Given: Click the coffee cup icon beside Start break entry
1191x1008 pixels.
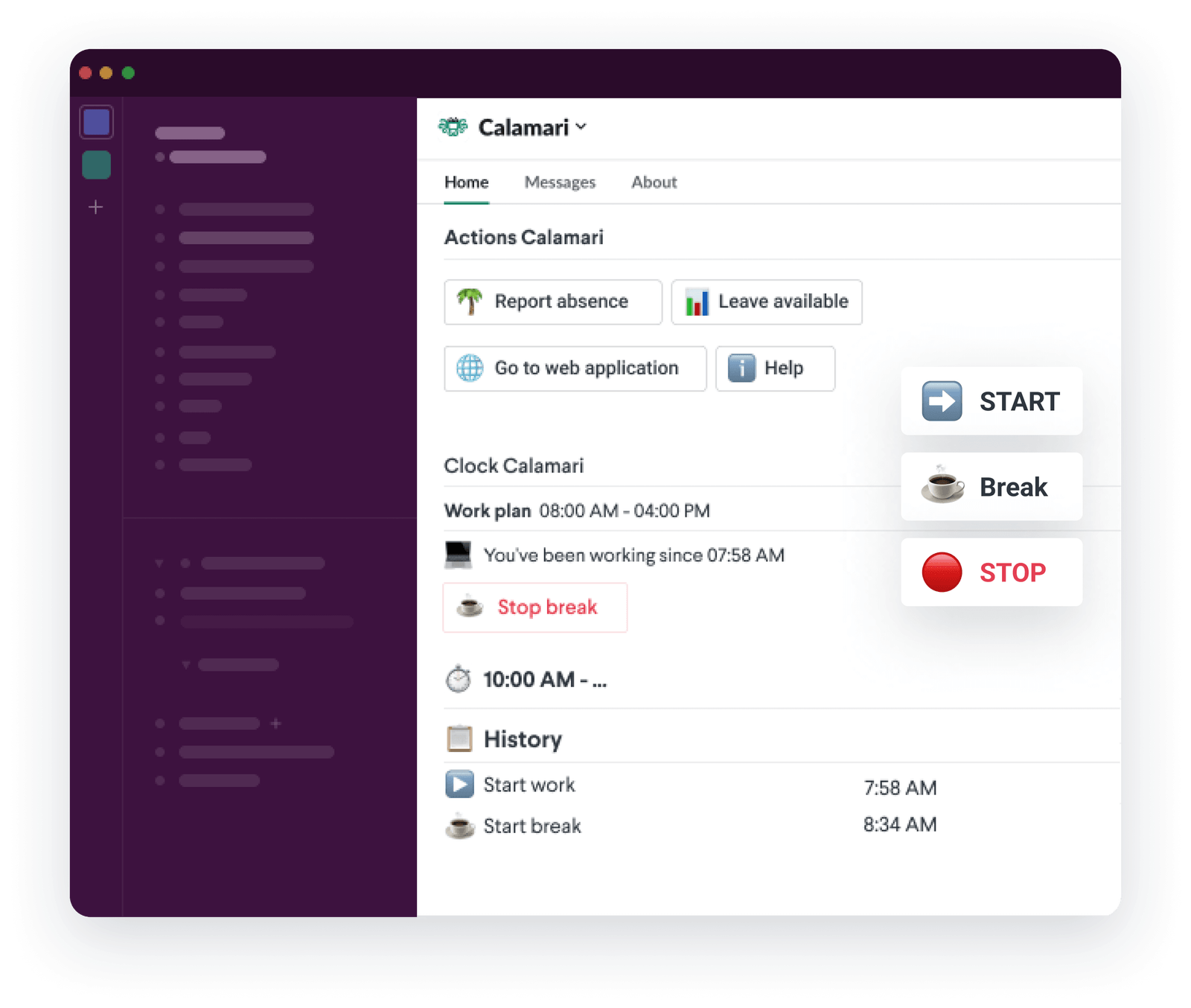Looking at the screenshot, I should coord(459,826).
